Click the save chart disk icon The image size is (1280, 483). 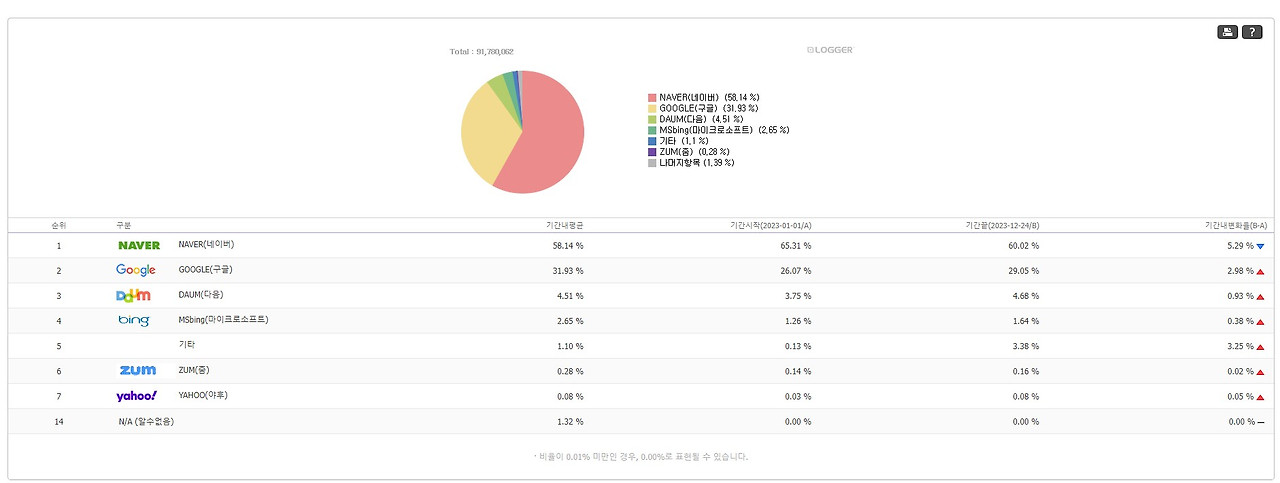(x=1227, y=33)
